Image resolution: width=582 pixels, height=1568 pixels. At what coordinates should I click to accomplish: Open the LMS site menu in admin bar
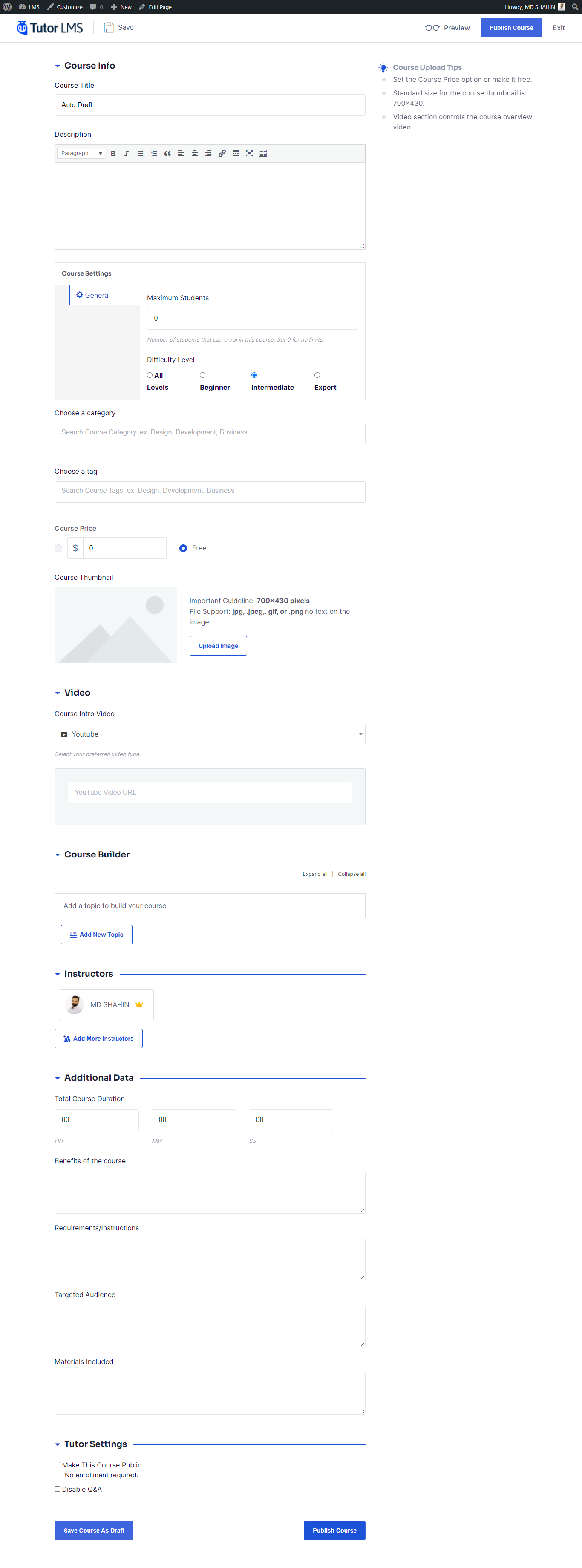[29, 7]
